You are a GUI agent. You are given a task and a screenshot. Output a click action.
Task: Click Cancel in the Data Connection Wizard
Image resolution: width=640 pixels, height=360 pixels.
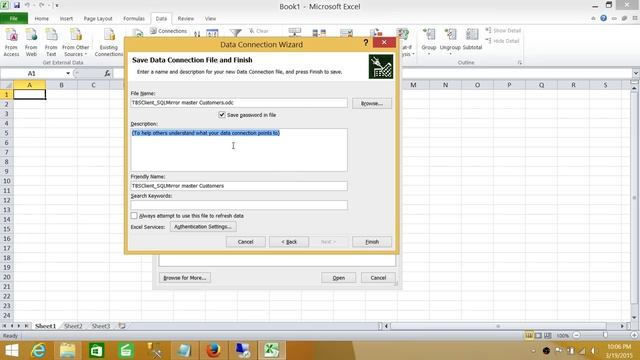(x=245, y=242)
